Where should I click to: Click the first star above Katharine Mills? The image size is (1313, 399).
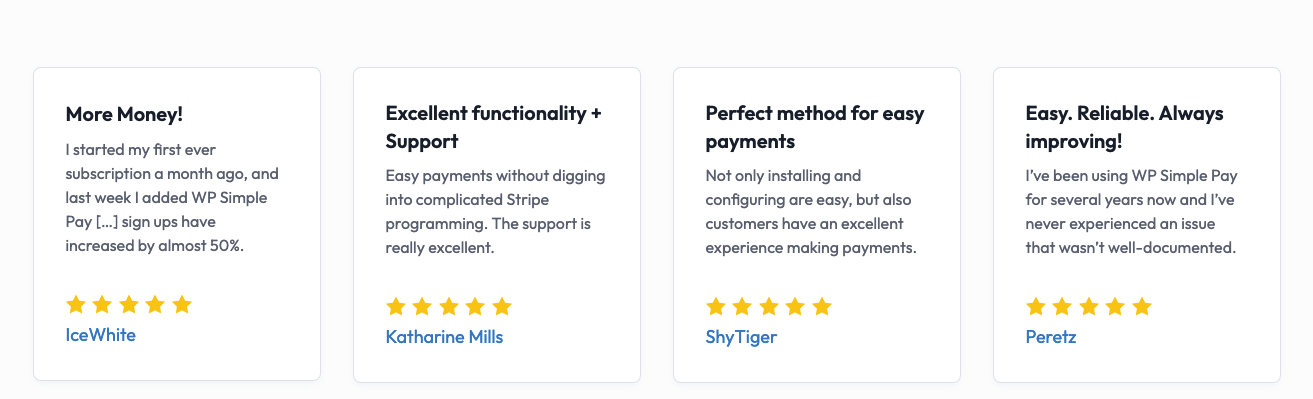(396, 307)
